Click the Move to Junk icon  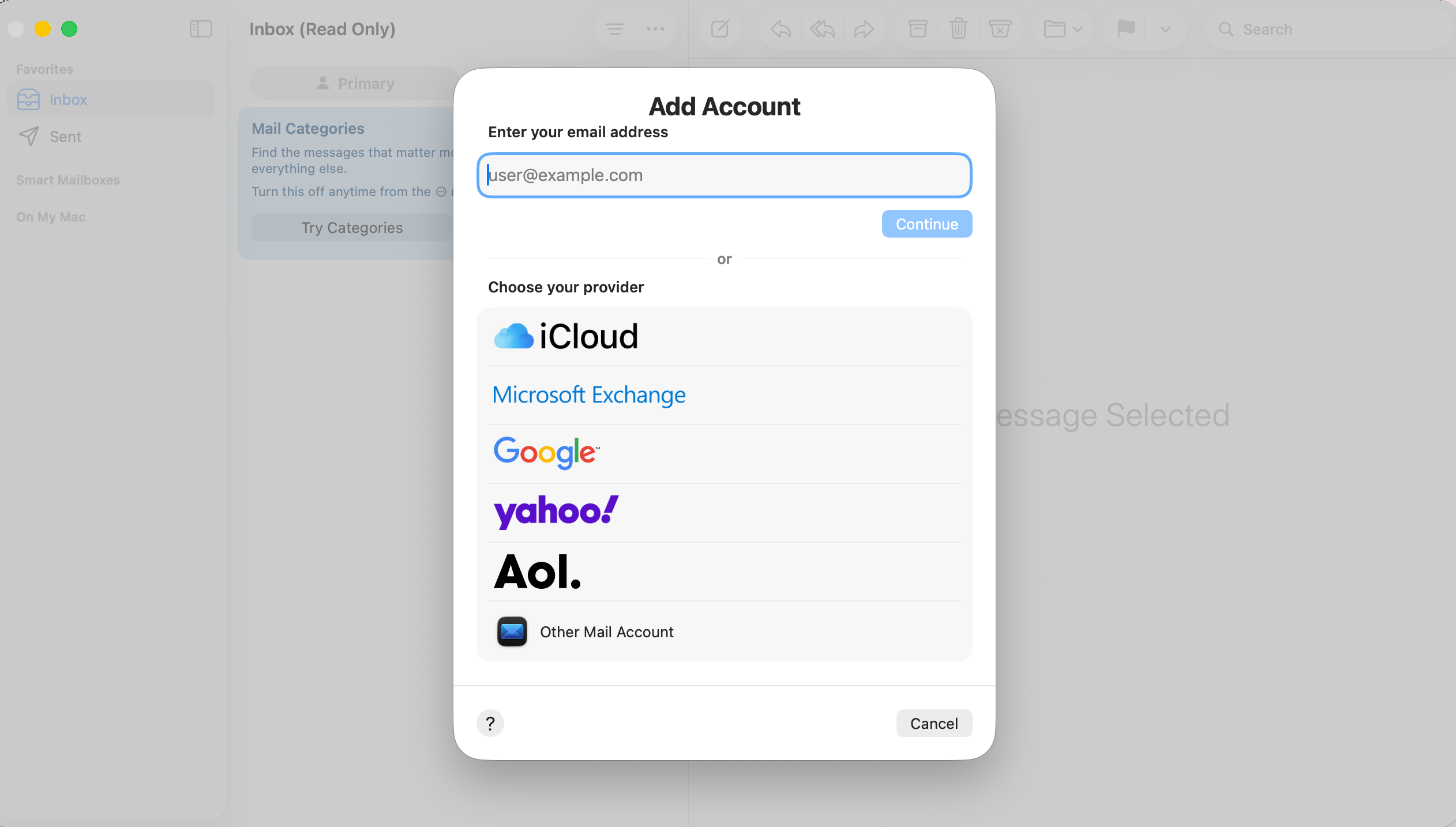point(1000,29)
